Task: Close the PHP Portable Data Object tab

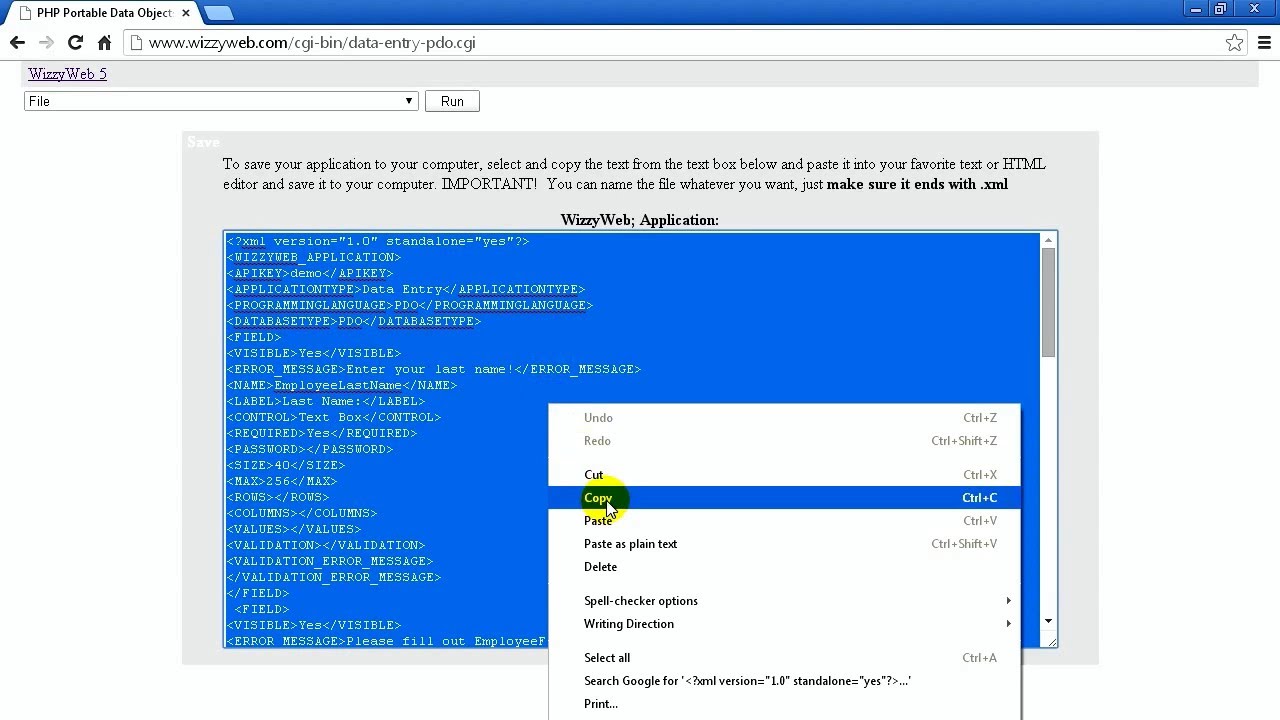Action: 186,13
